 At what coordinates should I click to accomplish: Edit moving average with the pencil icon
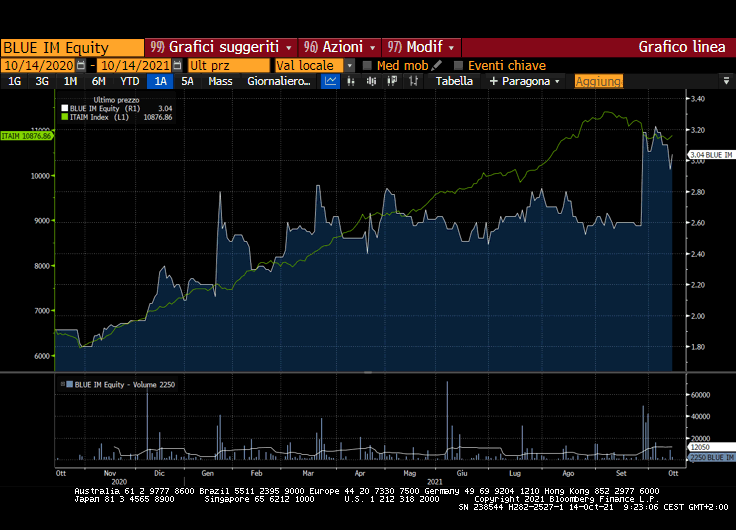(438, 65)
